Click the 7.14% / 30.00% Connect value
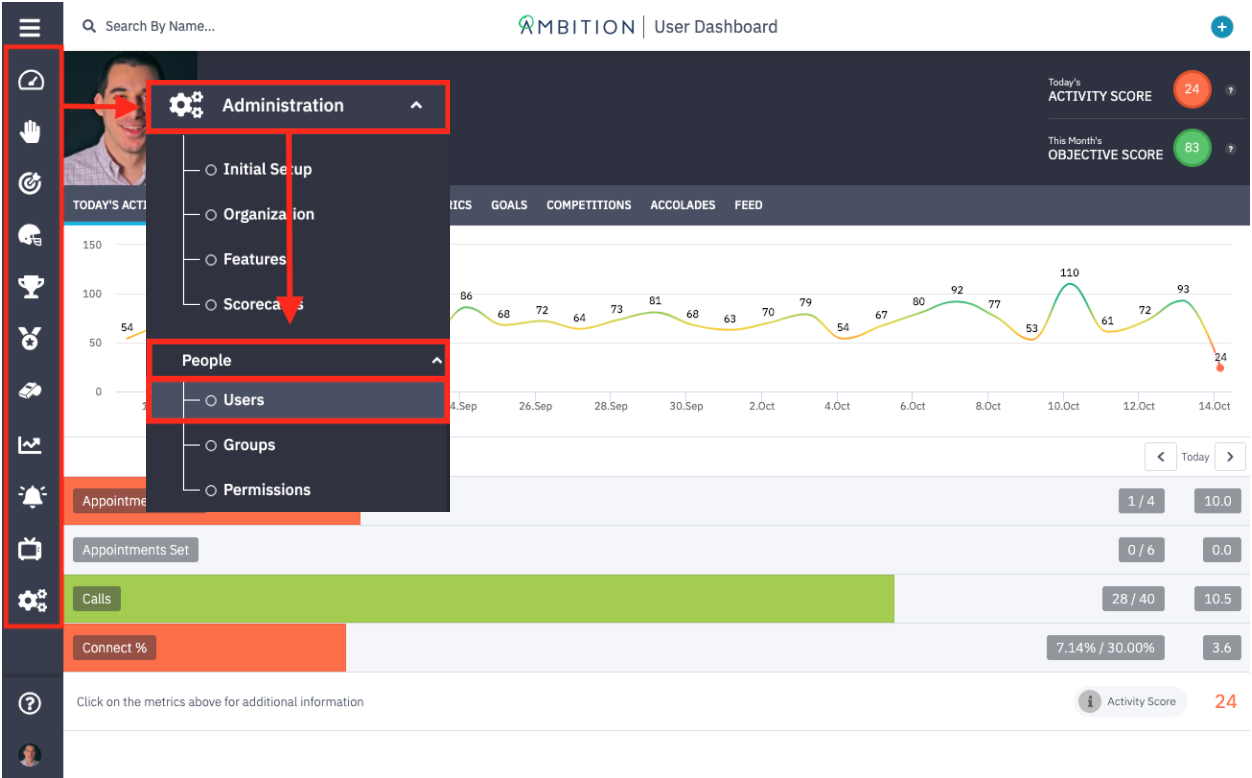1252x778 pixels. [1105, 648]
